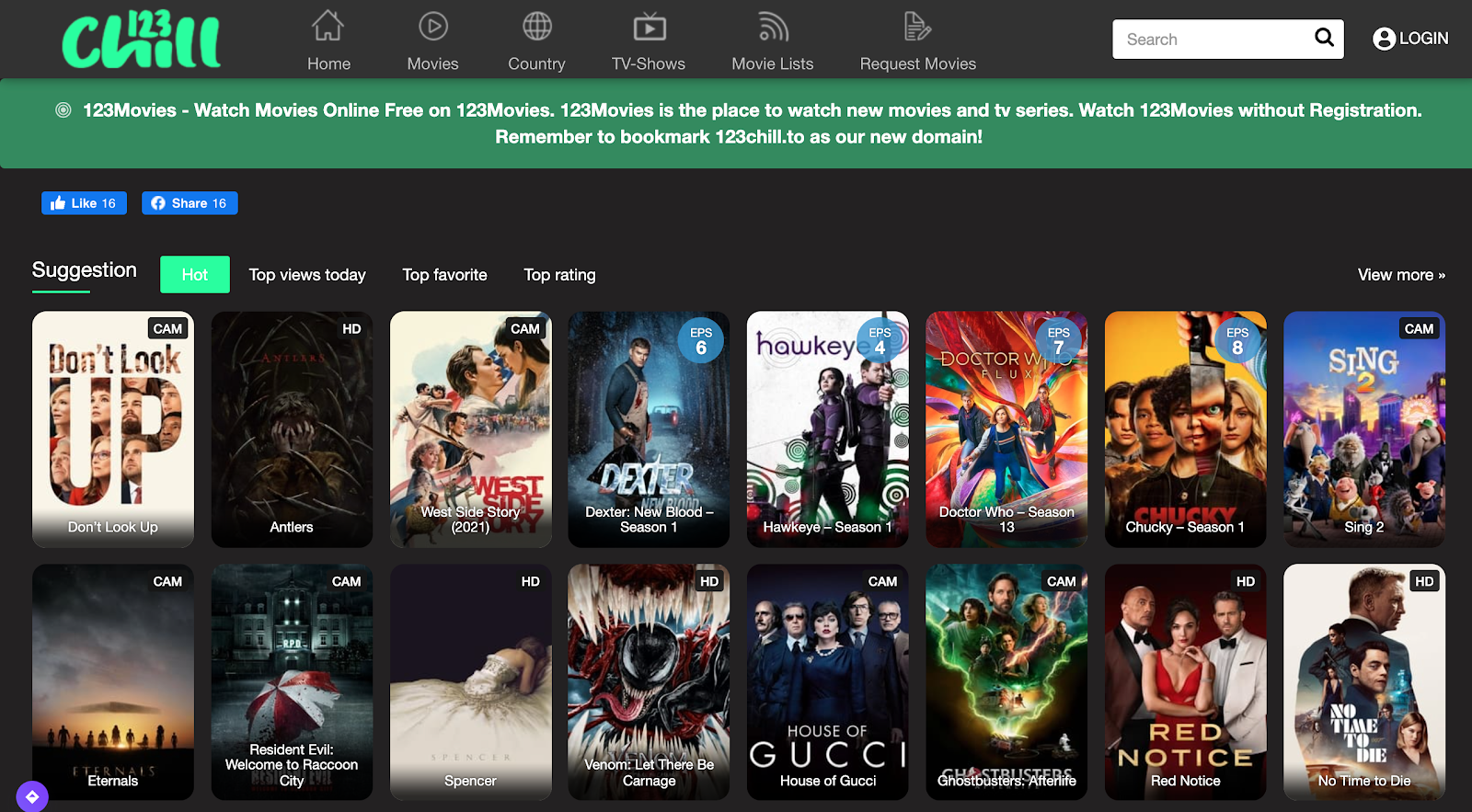Click the EPS 8 badge on Chucky

coord(1237,341)
